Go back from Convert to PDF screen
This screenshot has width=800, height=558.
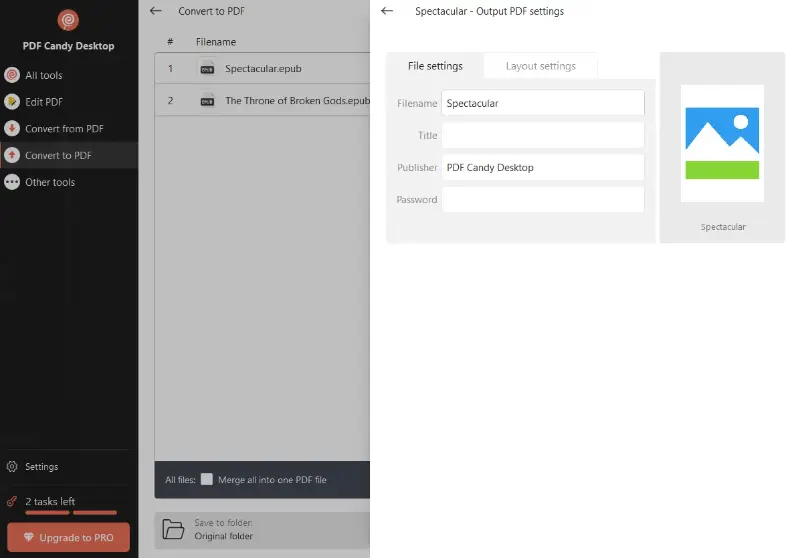[156, 11]
